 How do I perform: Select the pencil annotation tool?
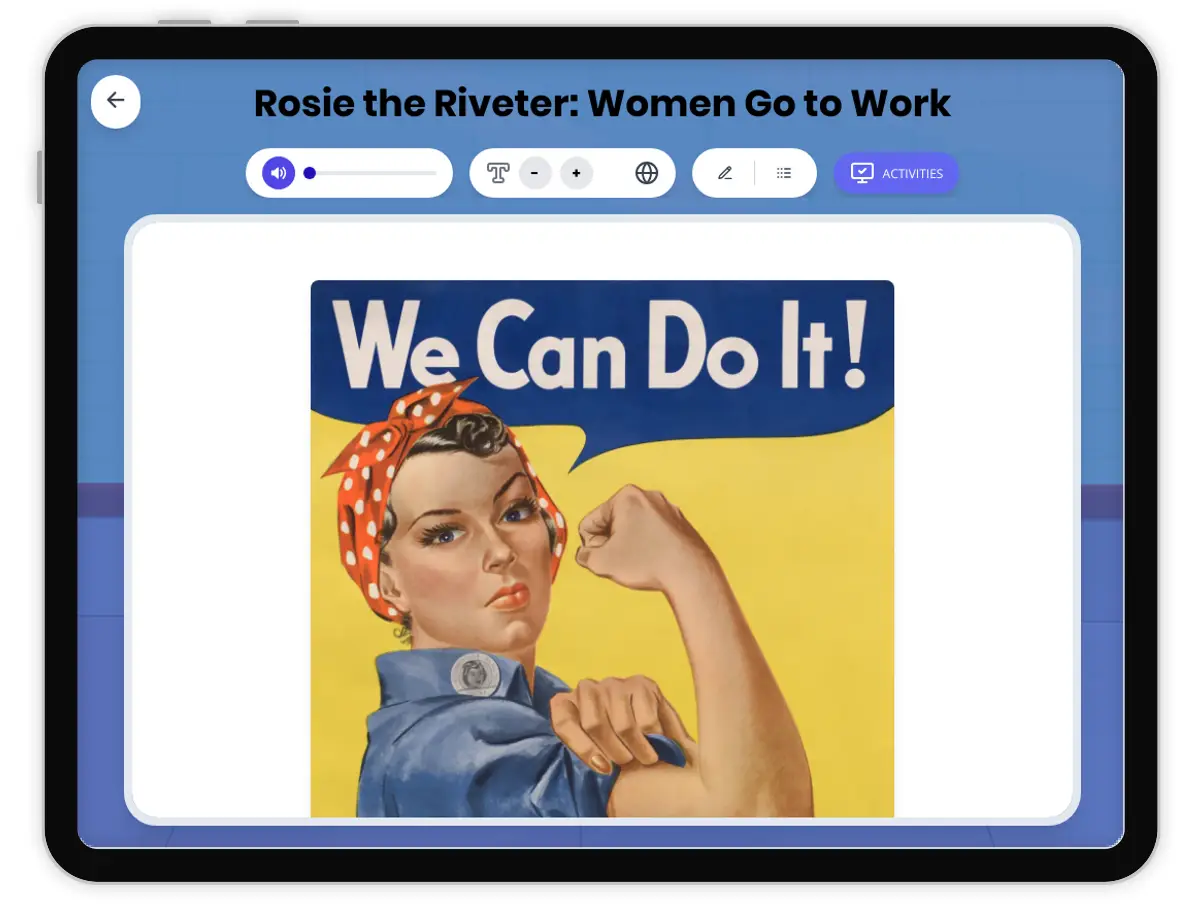point(725,173)
